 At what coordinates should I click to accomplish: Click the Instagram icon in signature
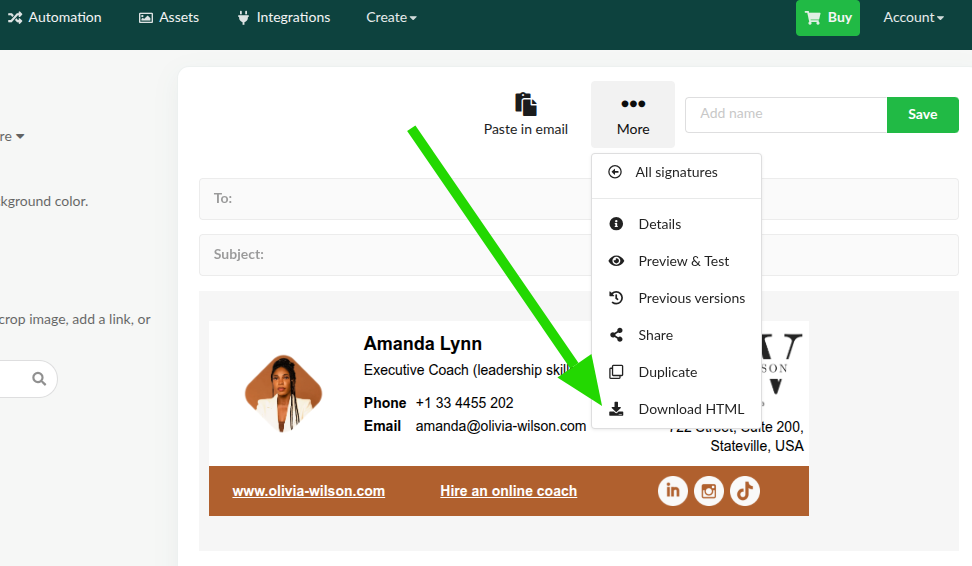pyautogui.click(x=709, y=491)
